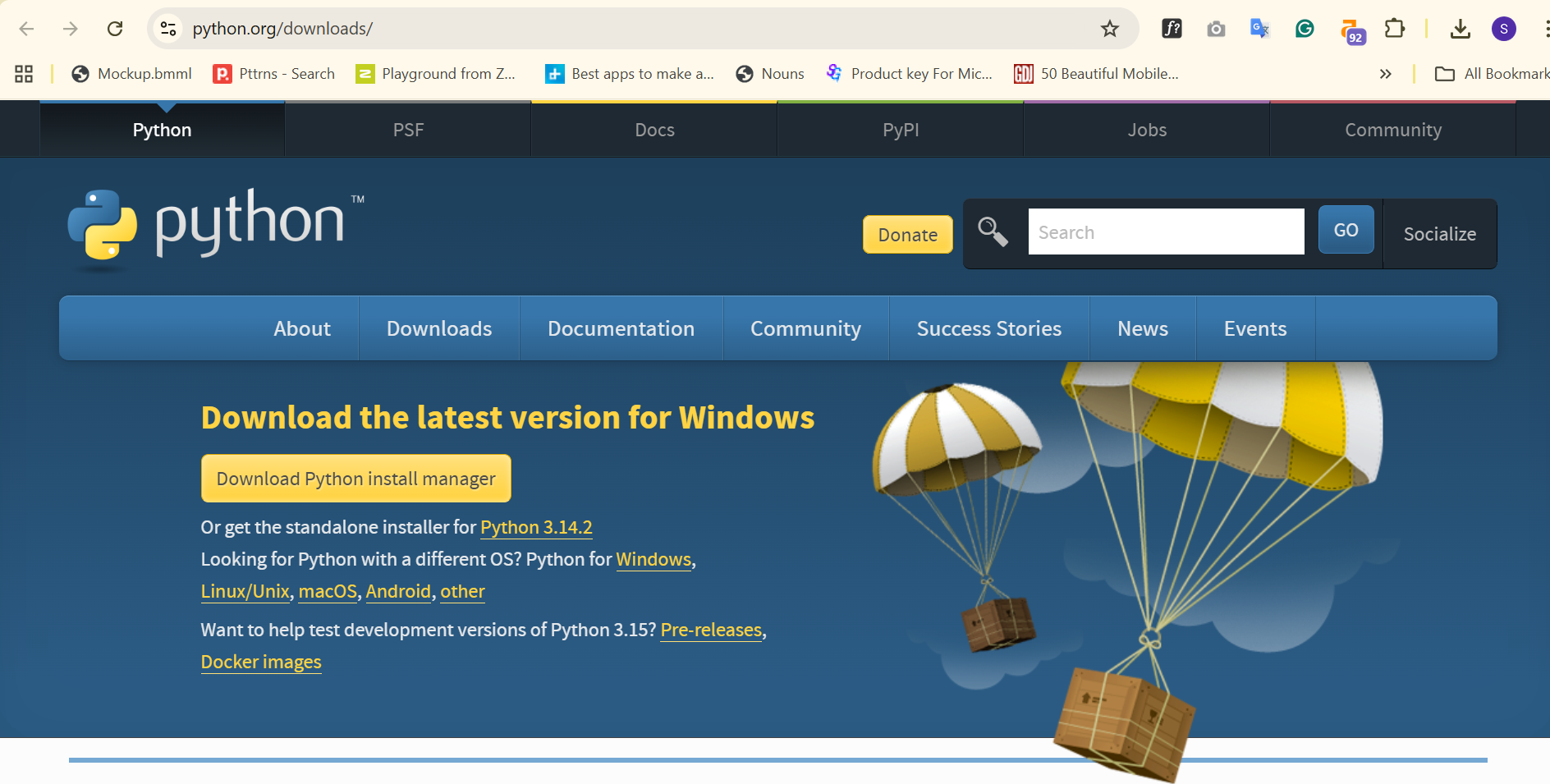Open the apps grid icon in bookmarks bar
Viewport: 1550px width, 784px height.
24,74
